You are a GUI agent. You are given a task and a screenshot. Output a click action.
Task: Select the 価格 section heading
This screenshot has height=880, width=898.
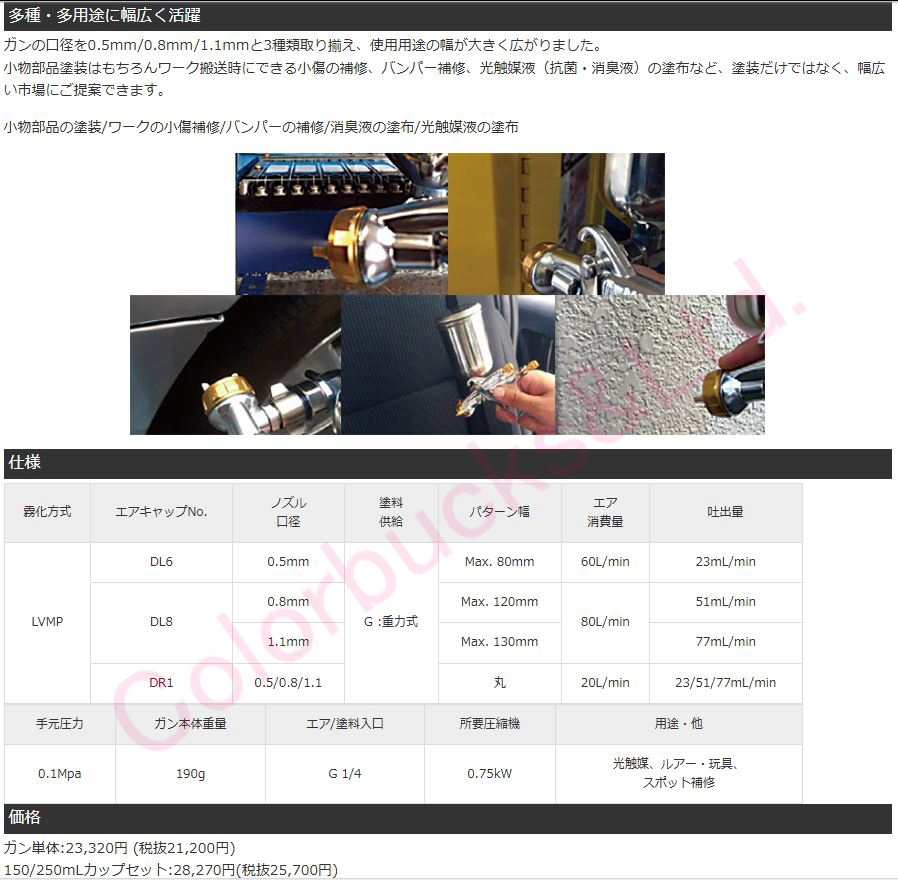click(448, 818)
